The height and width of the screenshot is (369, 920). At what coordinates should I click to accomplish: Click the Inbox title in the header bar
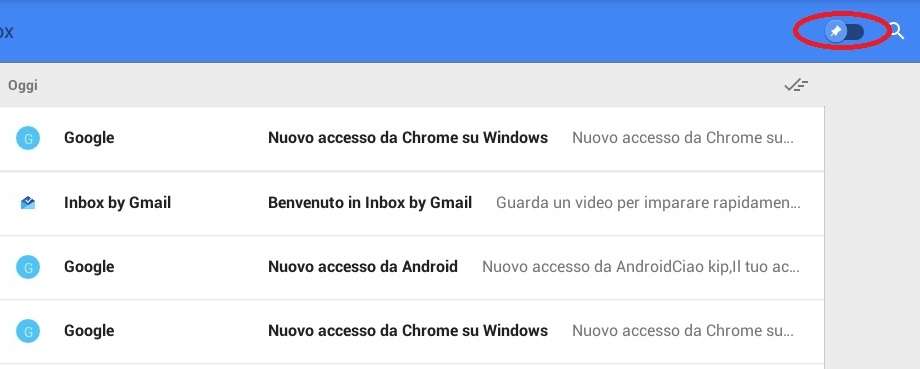[6, 31]
